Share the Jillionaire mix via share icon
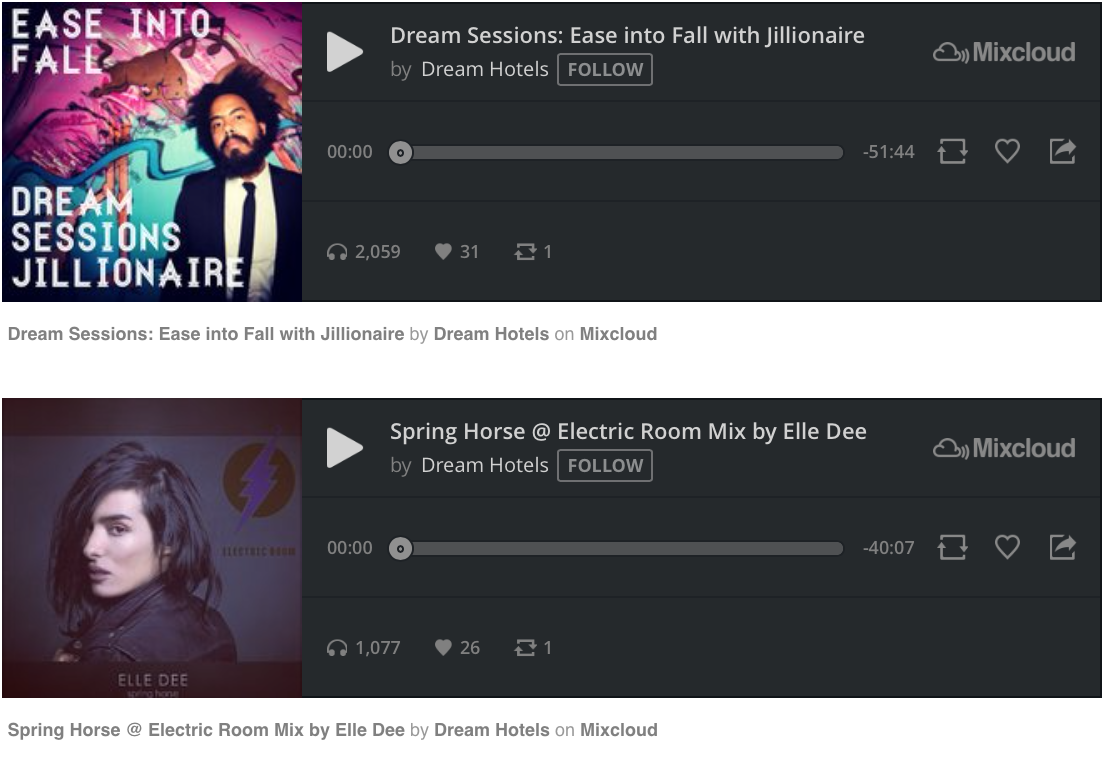1102x760 pixels. click(x=1063, y=151)
